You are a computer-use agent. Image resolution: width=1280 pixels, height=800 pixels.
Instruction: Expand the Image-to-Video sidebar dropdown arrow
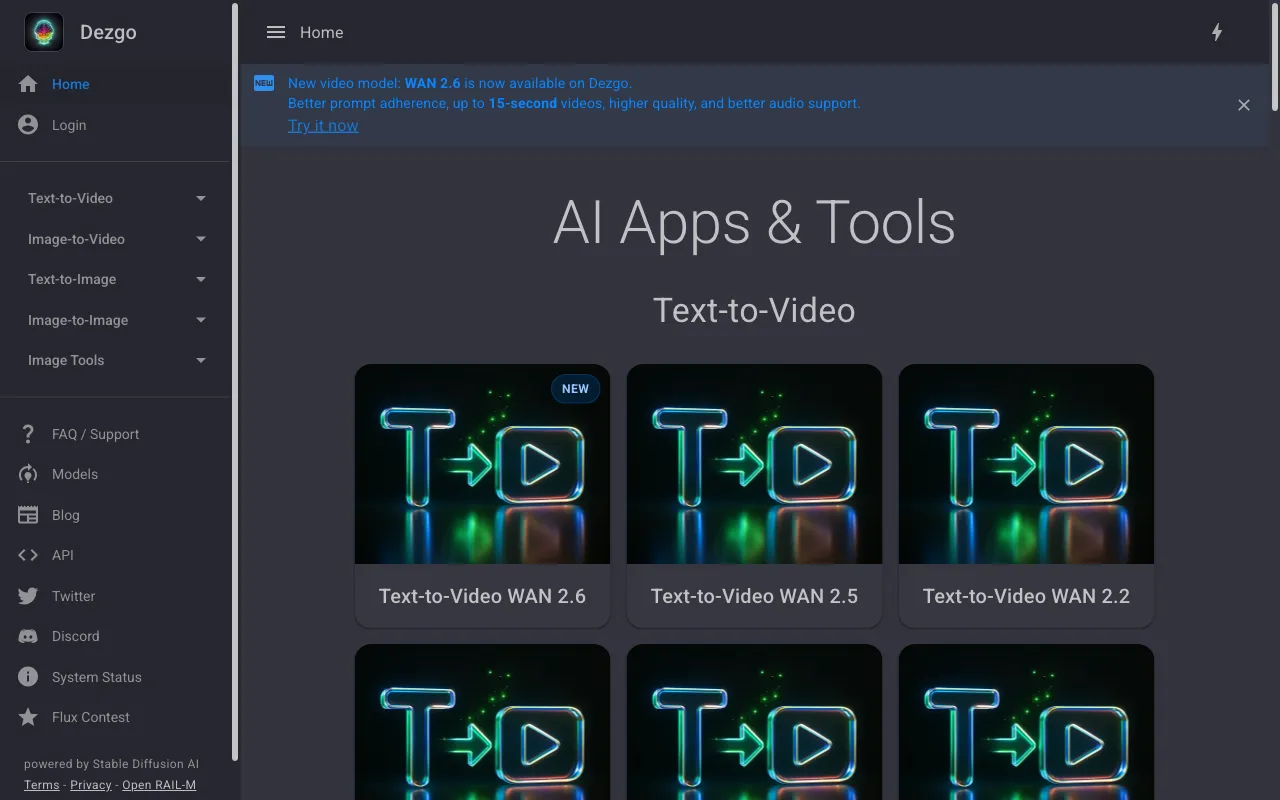[201, 239]
